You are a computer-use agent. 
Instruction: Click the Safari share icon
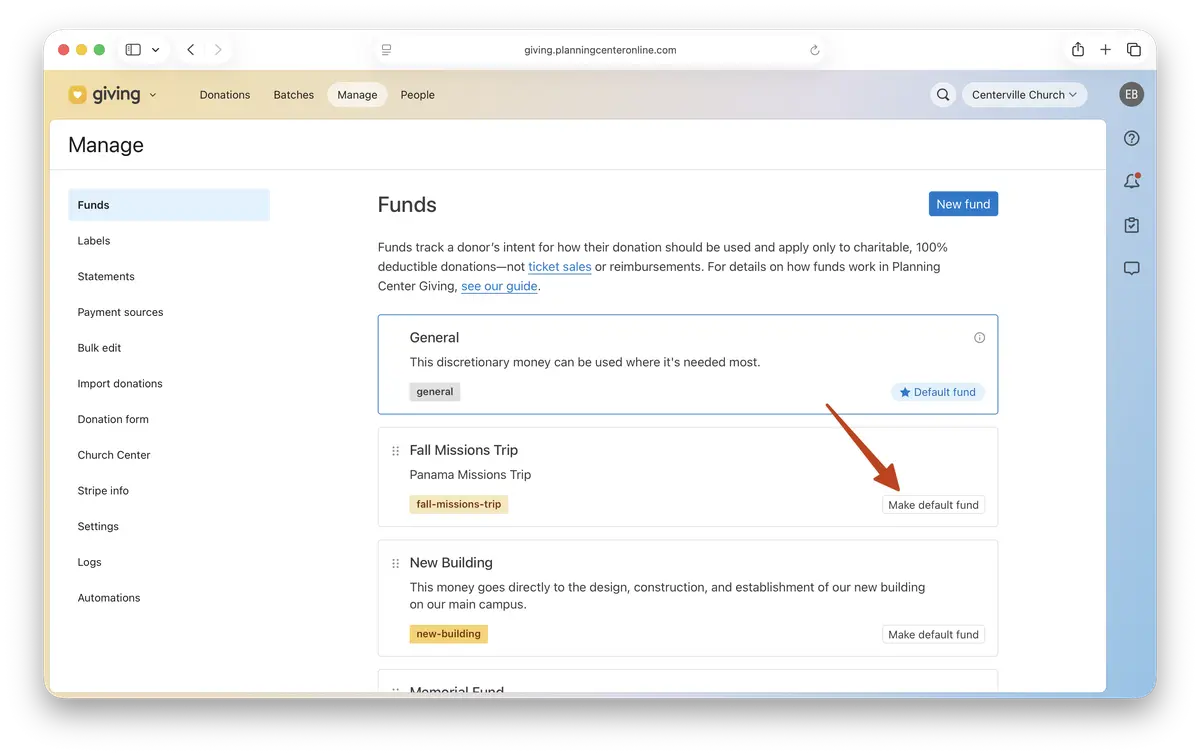coord(1078,50)
